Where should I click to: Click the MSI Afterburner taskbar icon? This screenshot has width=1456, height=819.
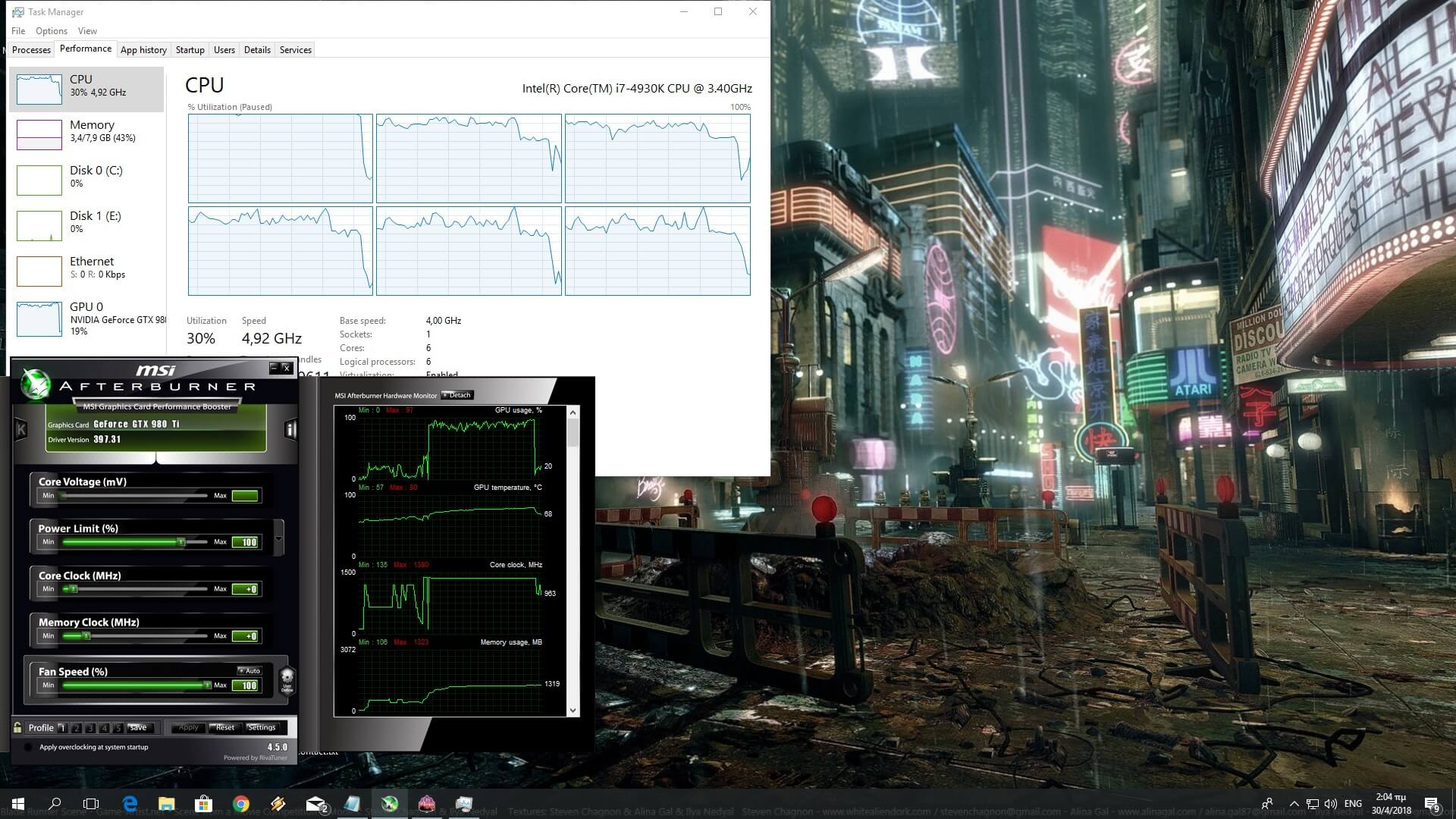[390, 804]
